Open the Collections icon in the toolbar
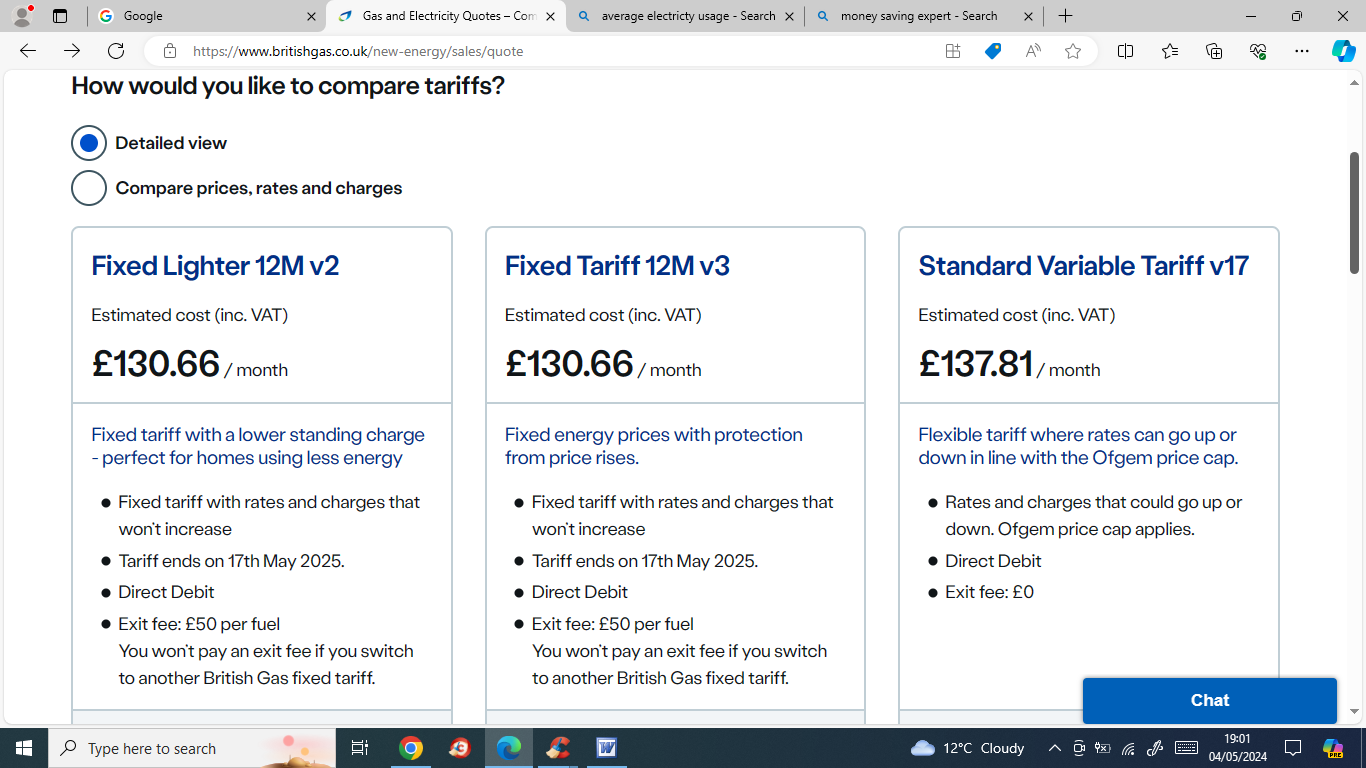The image size is (1366, 768). [1214, 51]
